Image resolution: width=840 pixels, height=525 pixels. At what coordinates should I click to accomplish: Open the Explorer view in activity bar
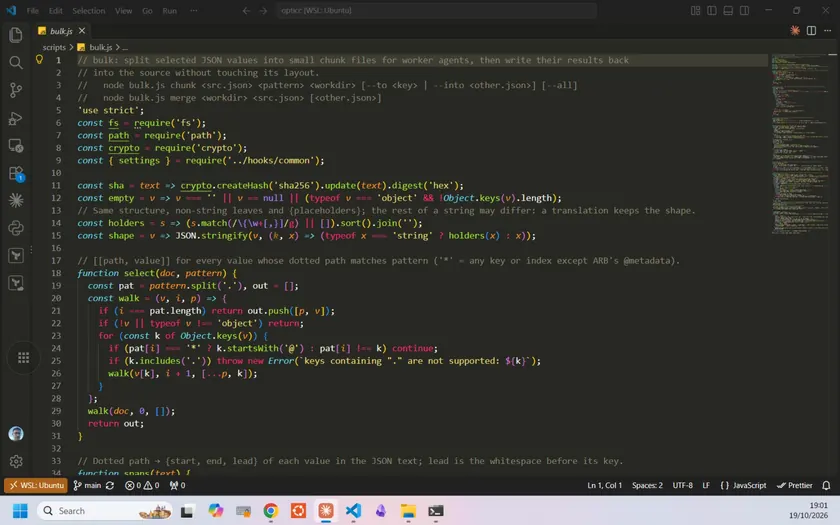tap(16, 35)
